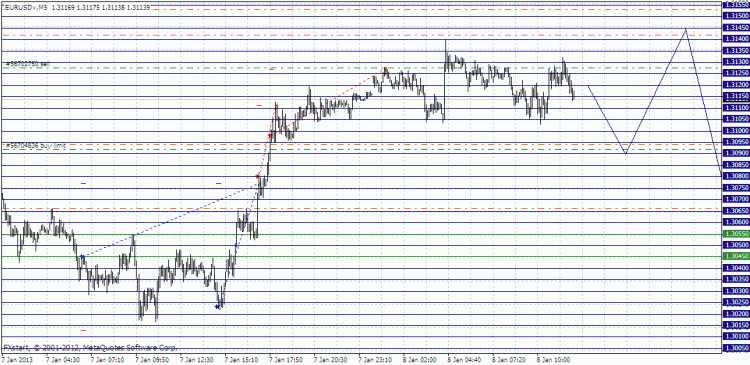Click the blue marker where the dotted trendline starts
Viewport: 750px width, 365px height.
pyautogui.click(x=82, y=257)
